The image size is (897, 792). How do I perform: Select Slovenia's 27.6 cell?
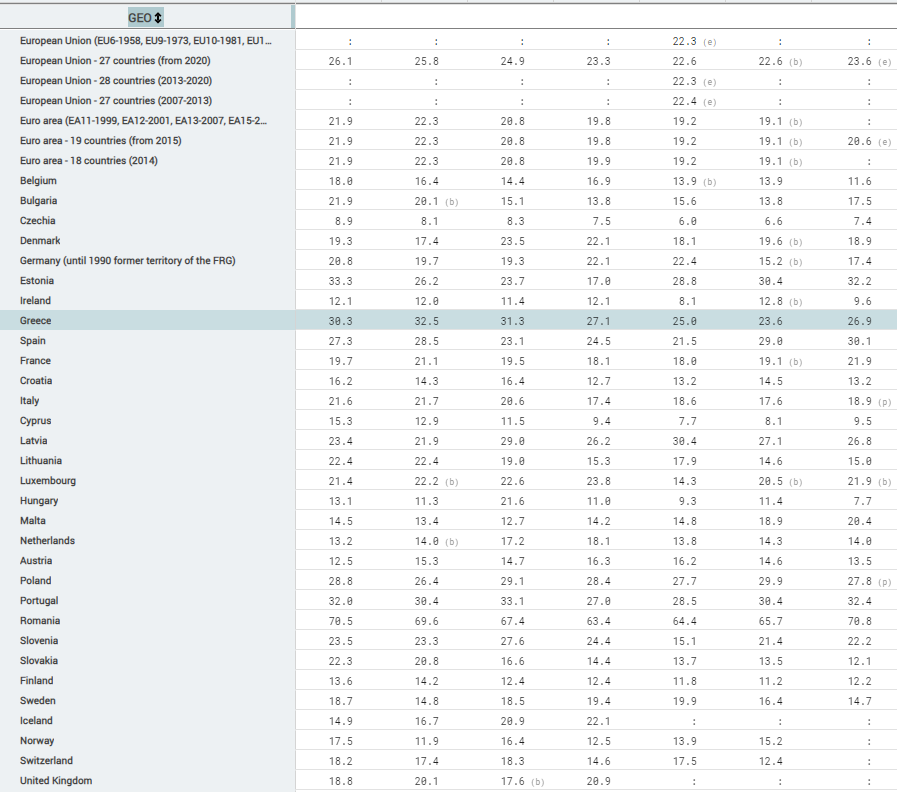tap(513, 642)
